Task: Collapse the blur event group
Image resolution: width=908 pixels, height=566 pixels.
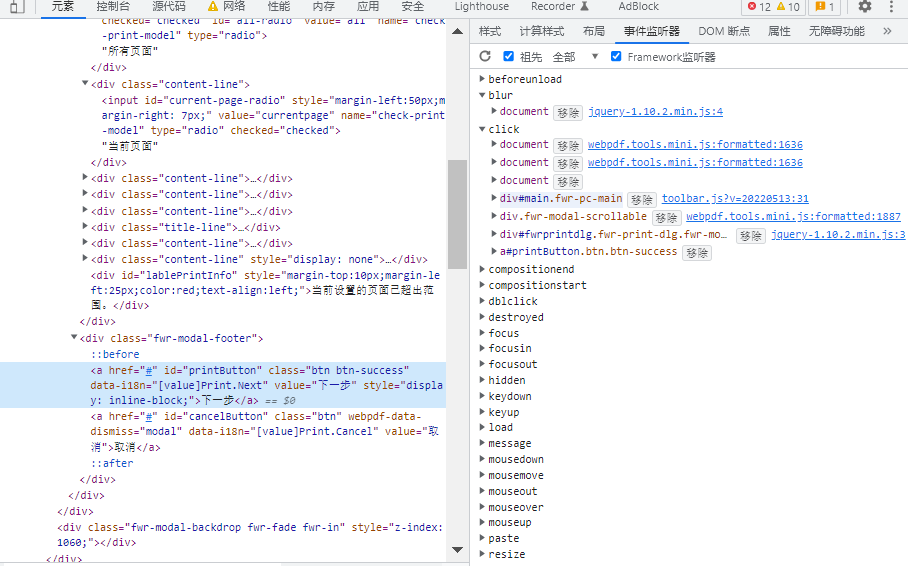Action: click(482, 94)
